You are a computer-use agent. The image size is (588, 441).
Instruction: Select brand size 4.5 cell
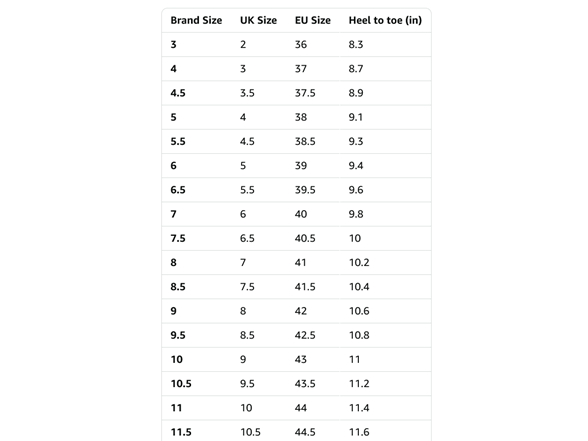point(178,93)
